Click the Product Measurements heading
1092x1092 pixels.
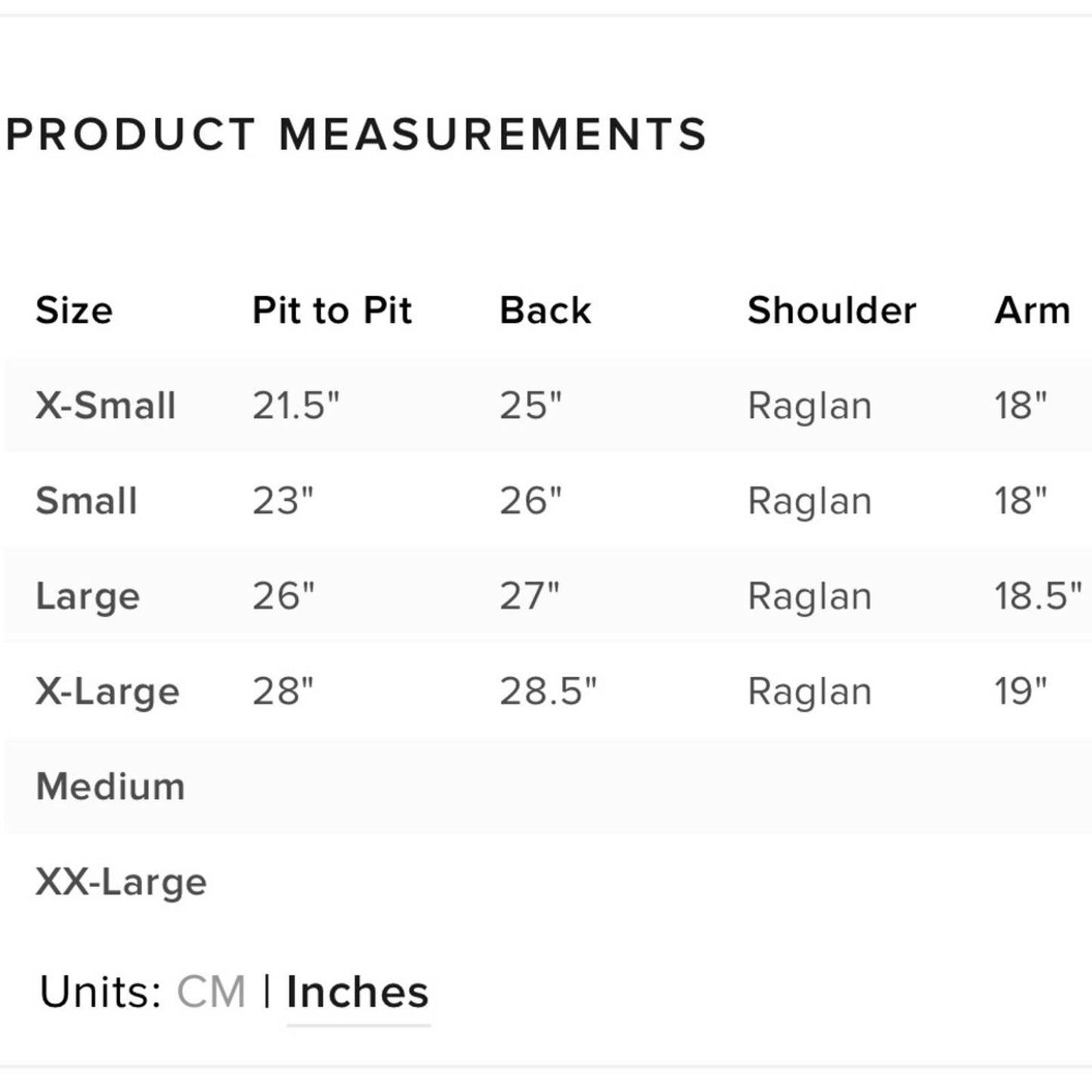coord(356,135)
